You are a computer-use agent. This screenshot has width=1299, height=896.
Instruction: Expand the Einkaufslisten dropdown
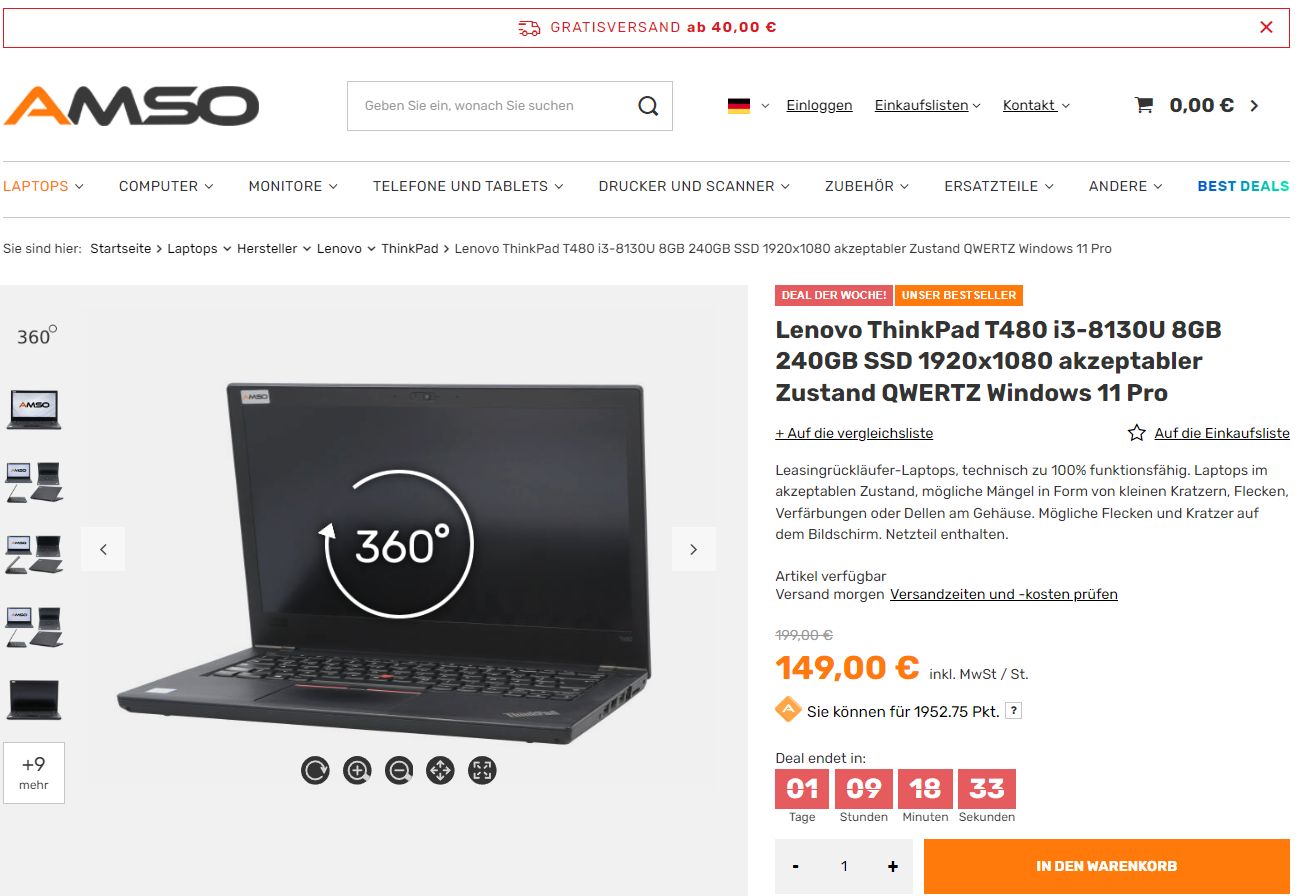(x=927, y=105)
